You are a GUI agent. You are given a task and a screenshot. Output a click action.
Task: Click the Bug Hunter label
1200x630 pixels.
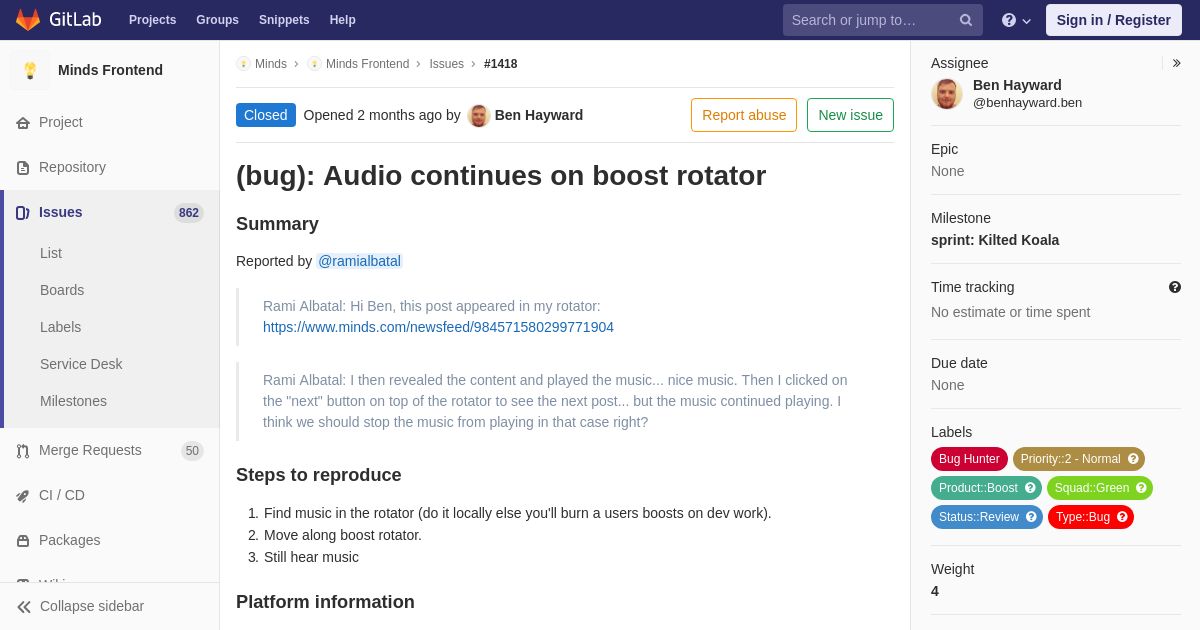969,459
